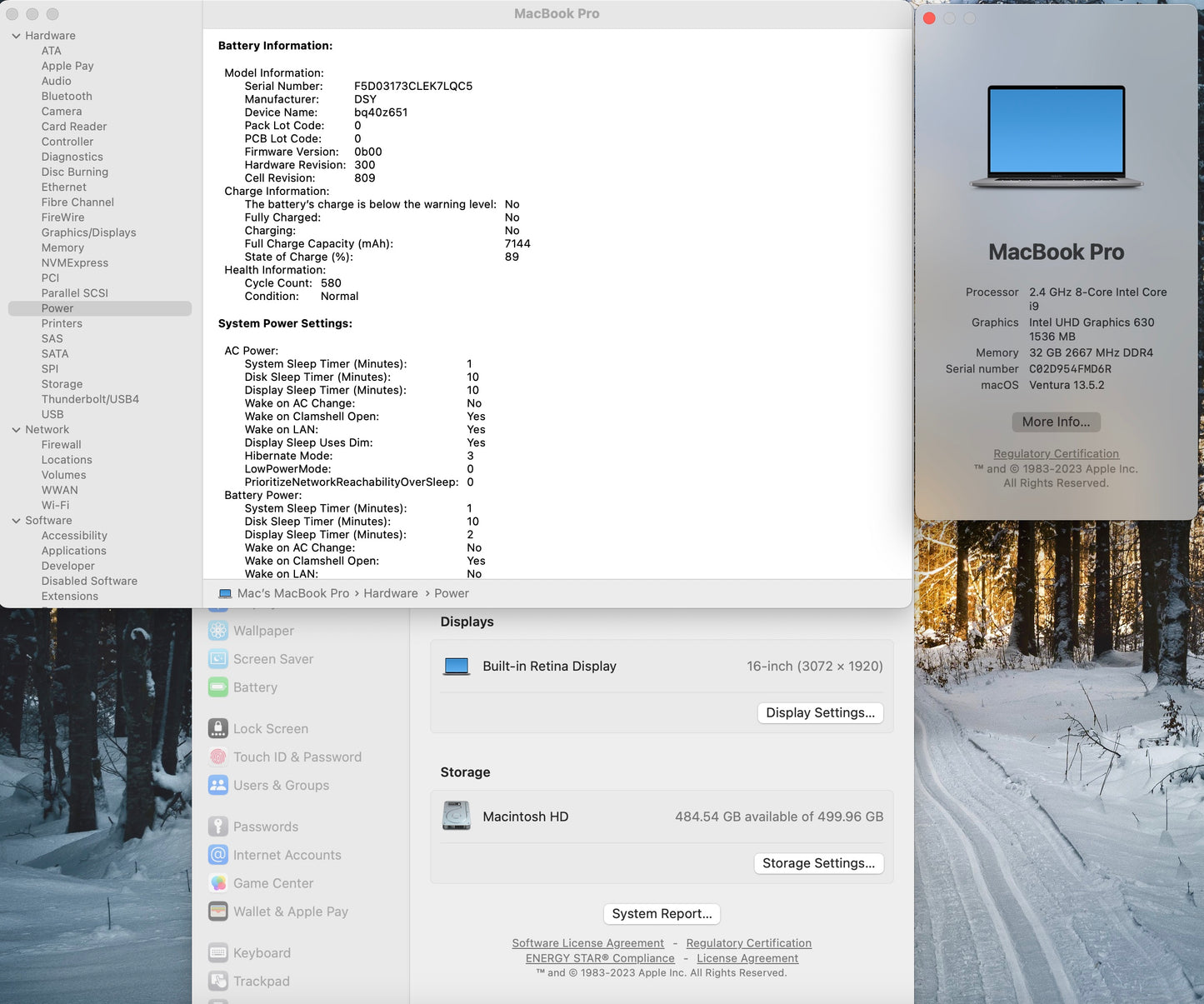Open the green Battery icon
The image size is (1204, 1004).
point(217,687)
